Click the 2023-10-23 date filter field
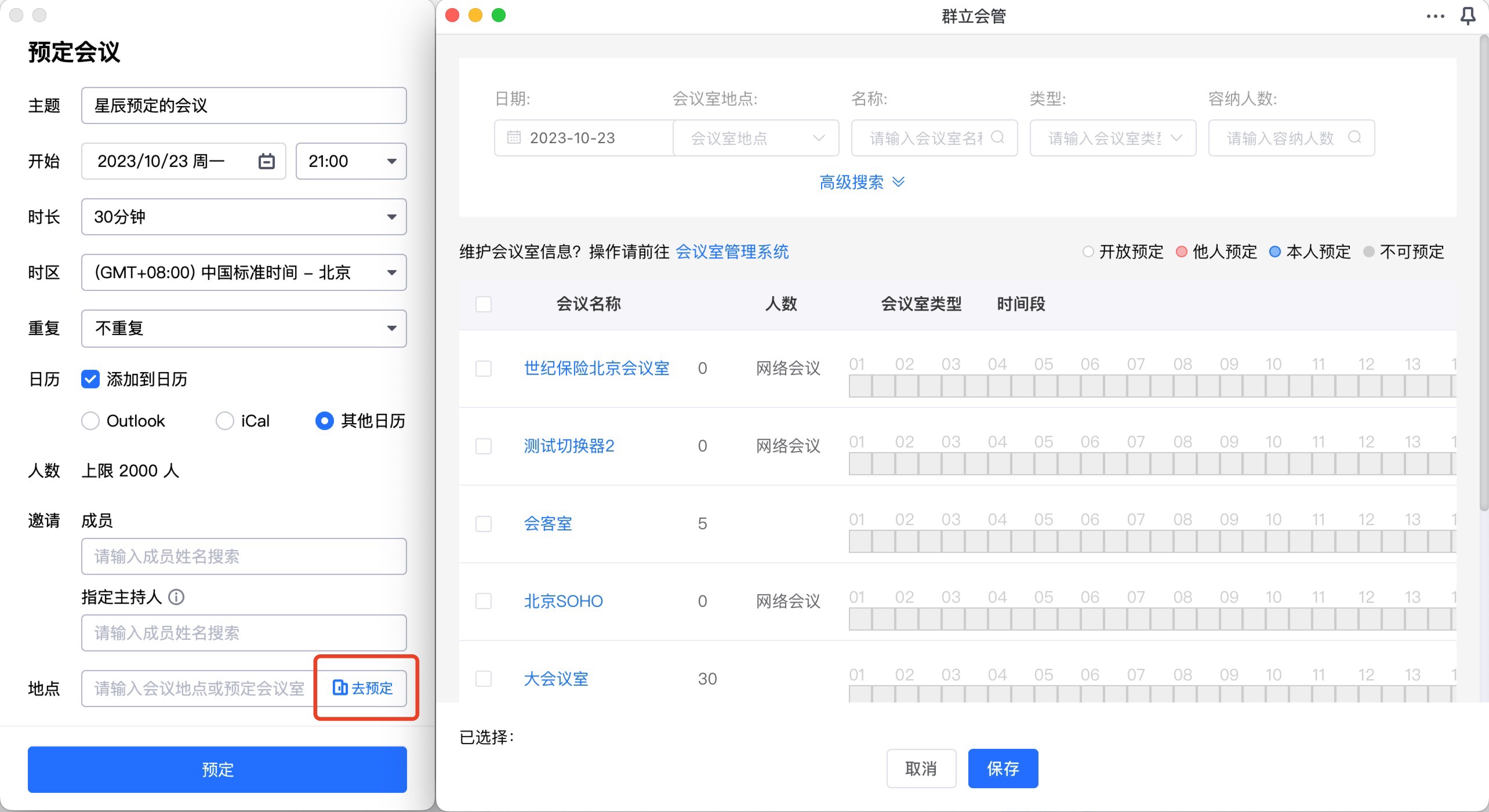The width and height of the screenshot is (1489, 812). (584, 138)
